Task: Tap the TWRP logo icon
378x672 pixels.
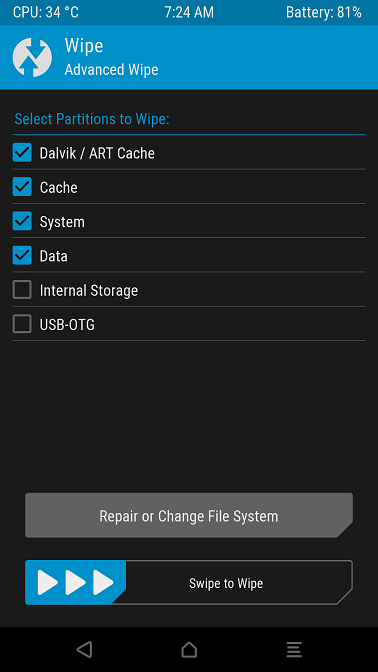Action: (x=32, y=57)
